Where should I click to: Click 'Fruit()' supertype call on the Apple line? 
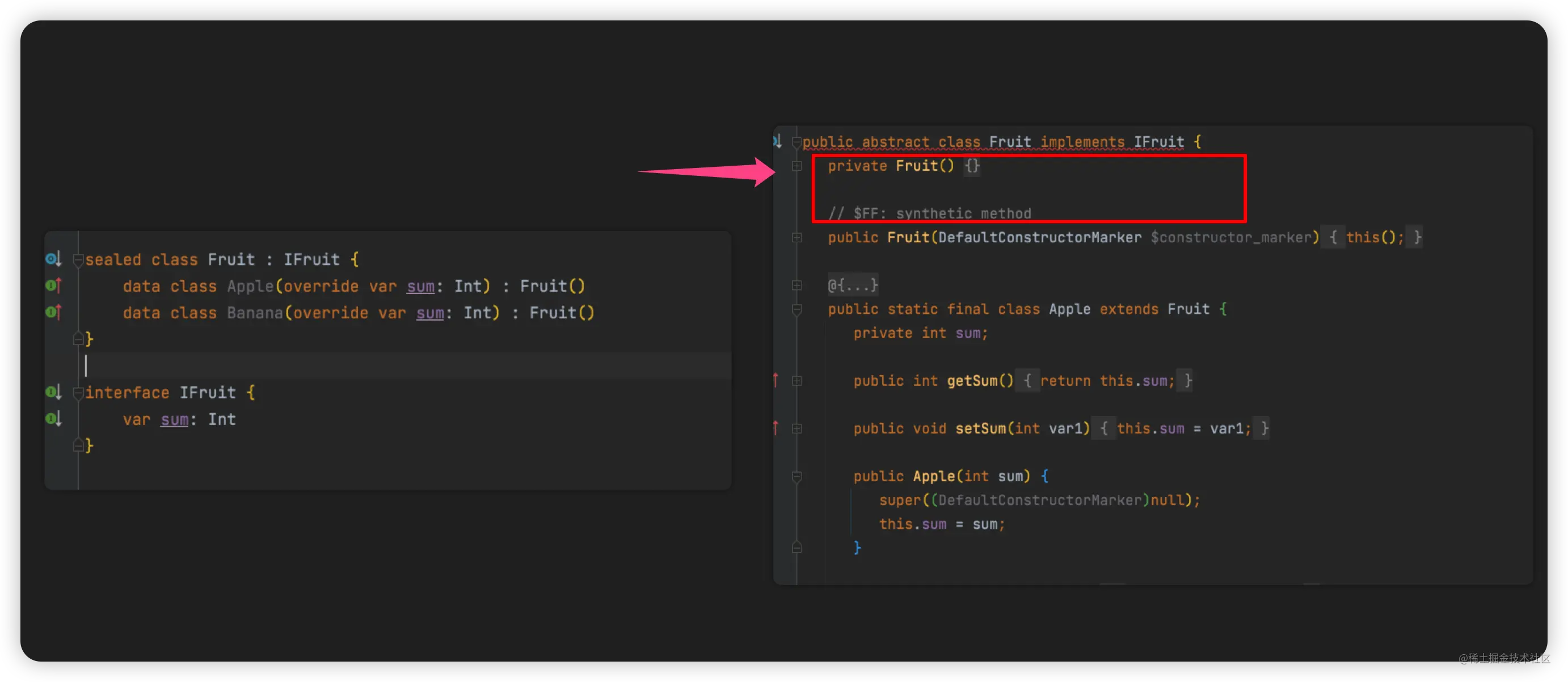click(x=553, y=285)
